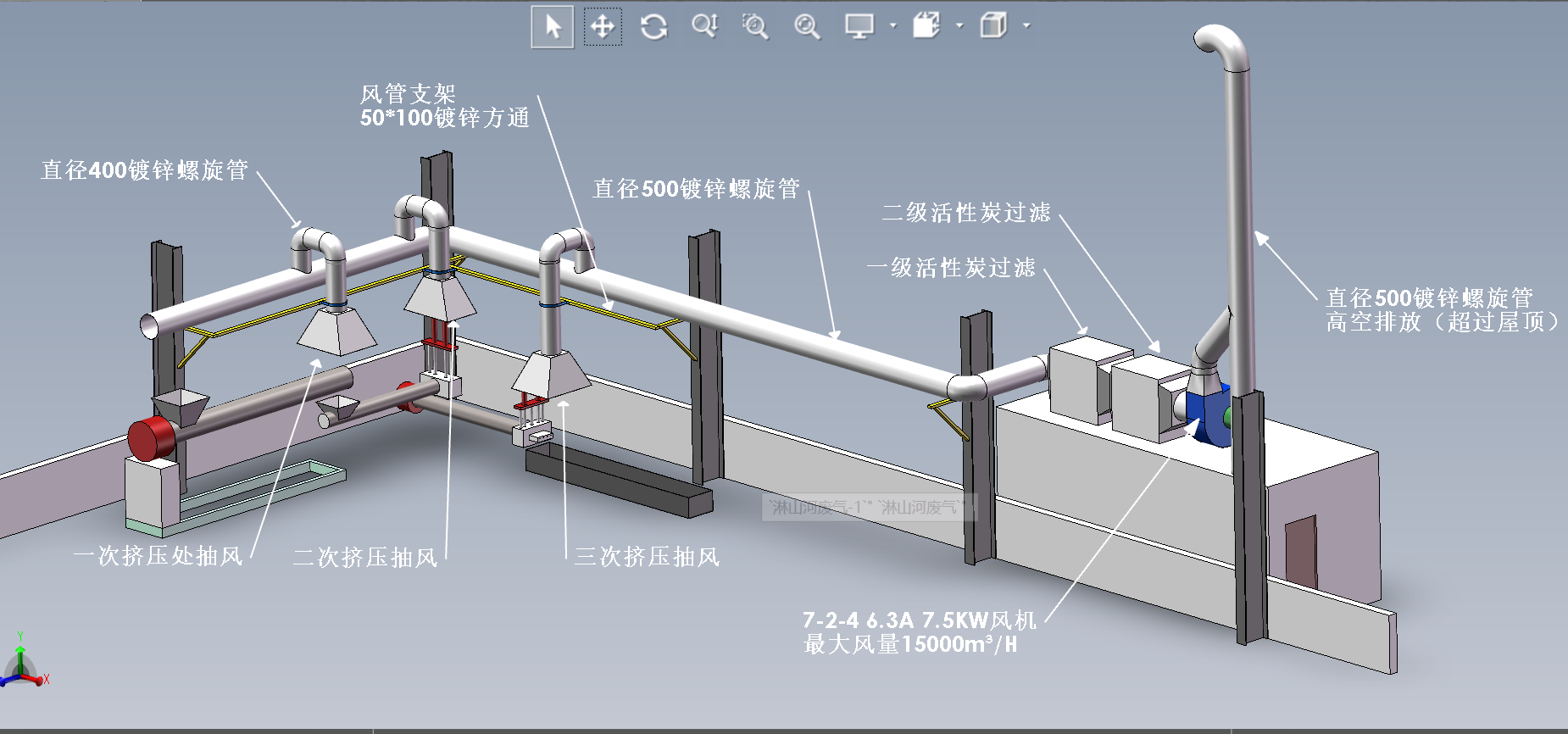Click the Zoom to fit icon

pos(807,26)
